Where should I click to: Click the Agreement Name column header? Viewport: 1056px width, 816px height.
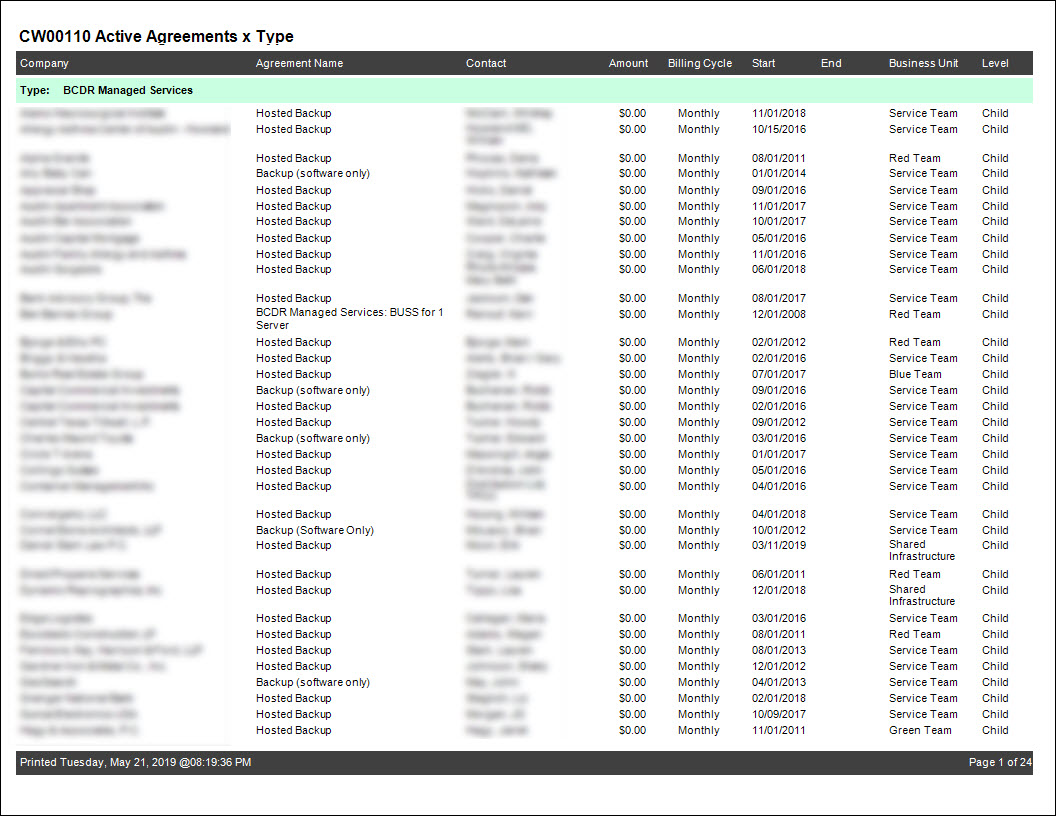(299, 63)
